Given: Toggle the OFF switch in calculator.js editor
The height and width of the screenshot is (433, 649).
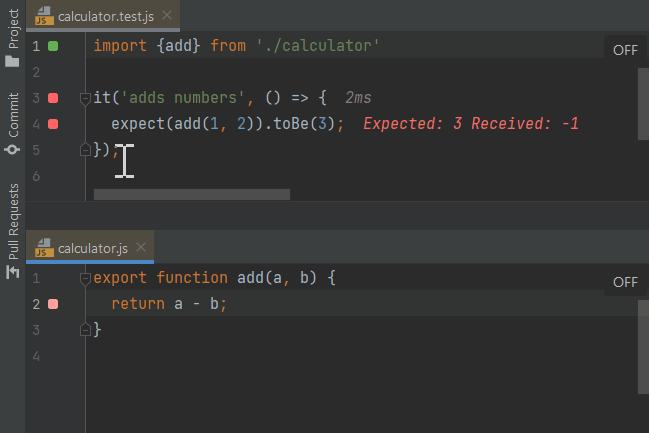Looking at the screenshot, I should (624, 282).
